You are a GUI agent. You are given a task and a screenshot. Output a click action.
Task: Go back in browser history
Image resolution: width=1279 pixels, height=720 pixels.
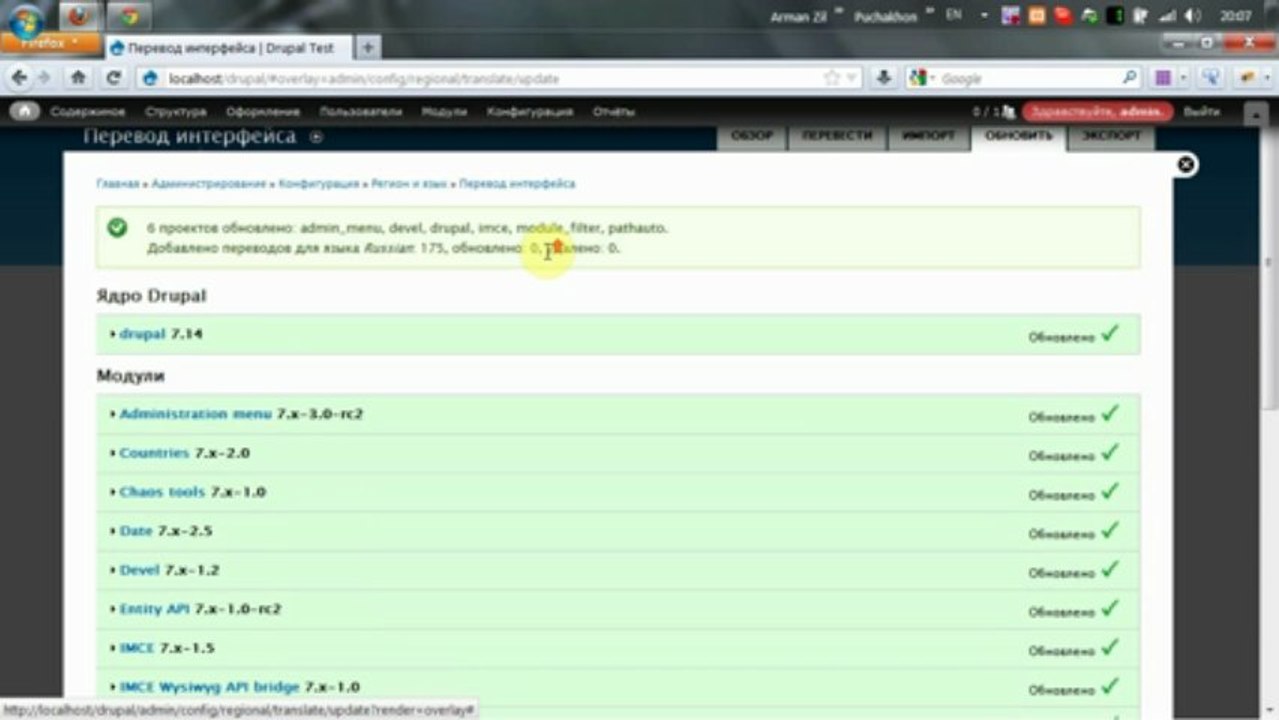pyautogui.click(x=20, y=77)
